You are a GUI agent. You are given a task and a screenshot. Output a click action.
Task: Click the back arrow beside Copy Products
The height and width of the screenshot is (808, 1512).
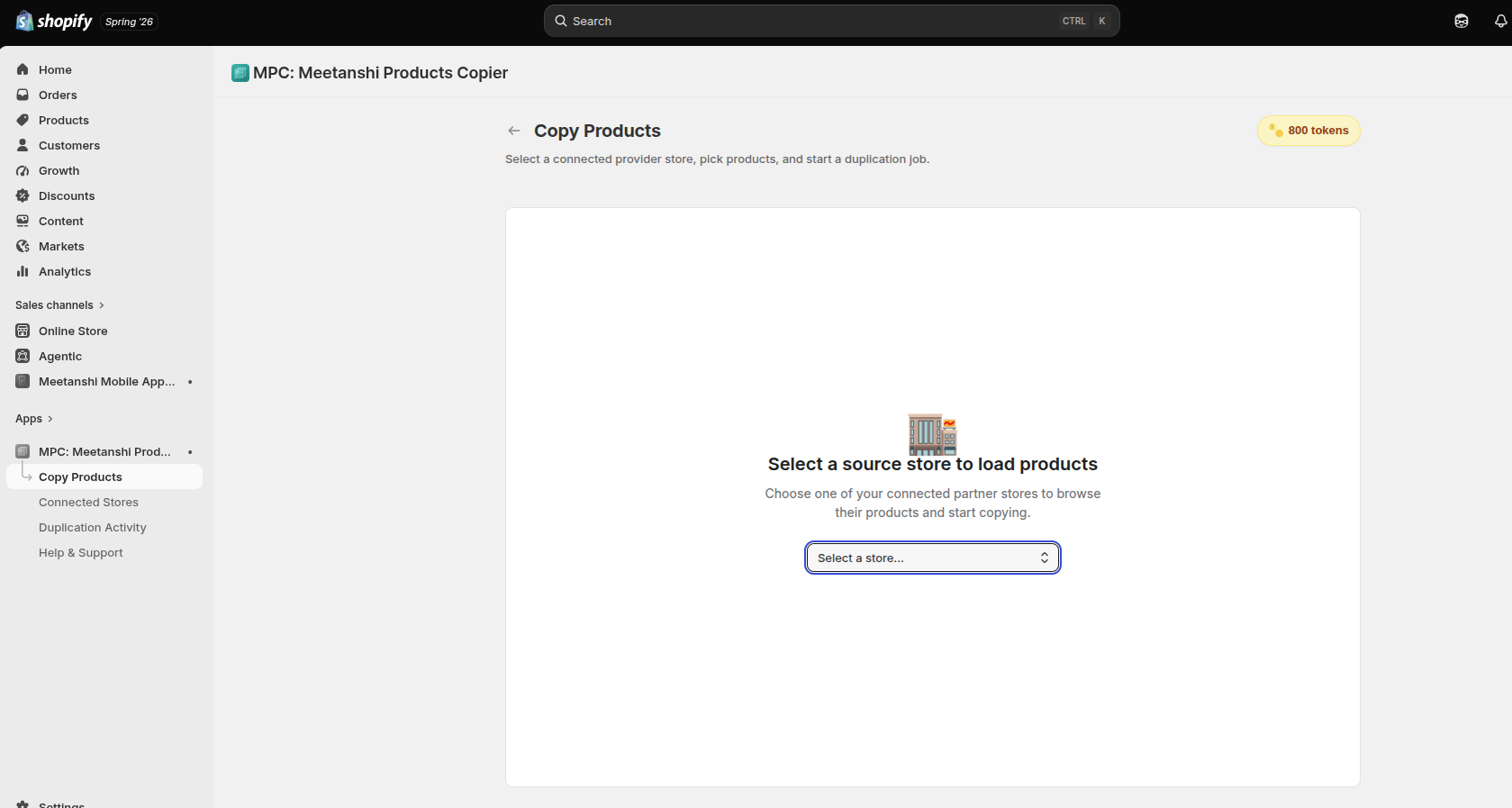pos(514,131)
